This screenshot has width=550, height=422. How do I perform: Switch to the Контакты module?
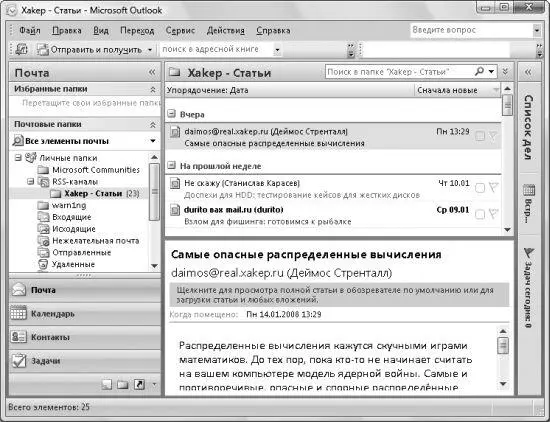coord(85,337)
